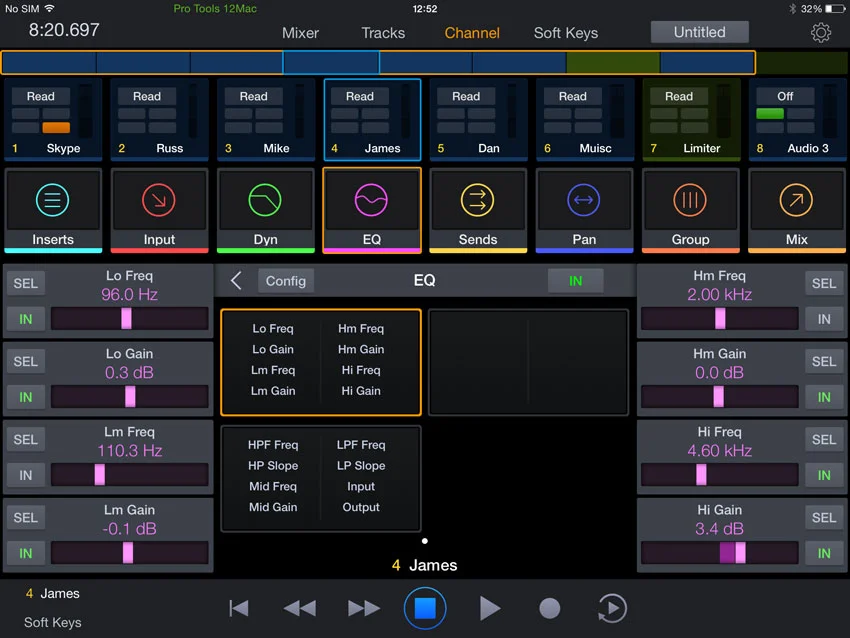Click the Lm Freq slider handle
This screenshot has width=850, height=638.
100,475
